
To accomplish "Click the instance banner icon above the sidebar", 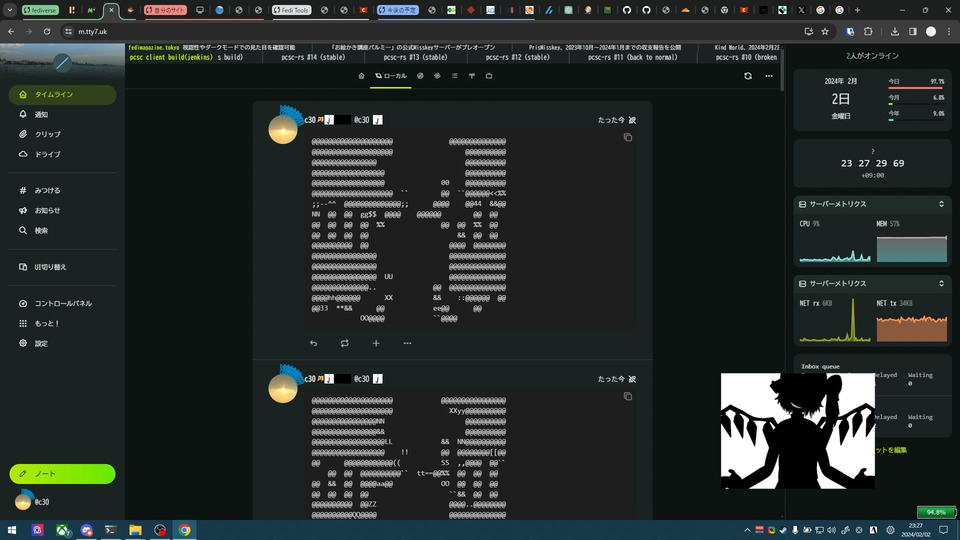I will (x=62, y=62).
